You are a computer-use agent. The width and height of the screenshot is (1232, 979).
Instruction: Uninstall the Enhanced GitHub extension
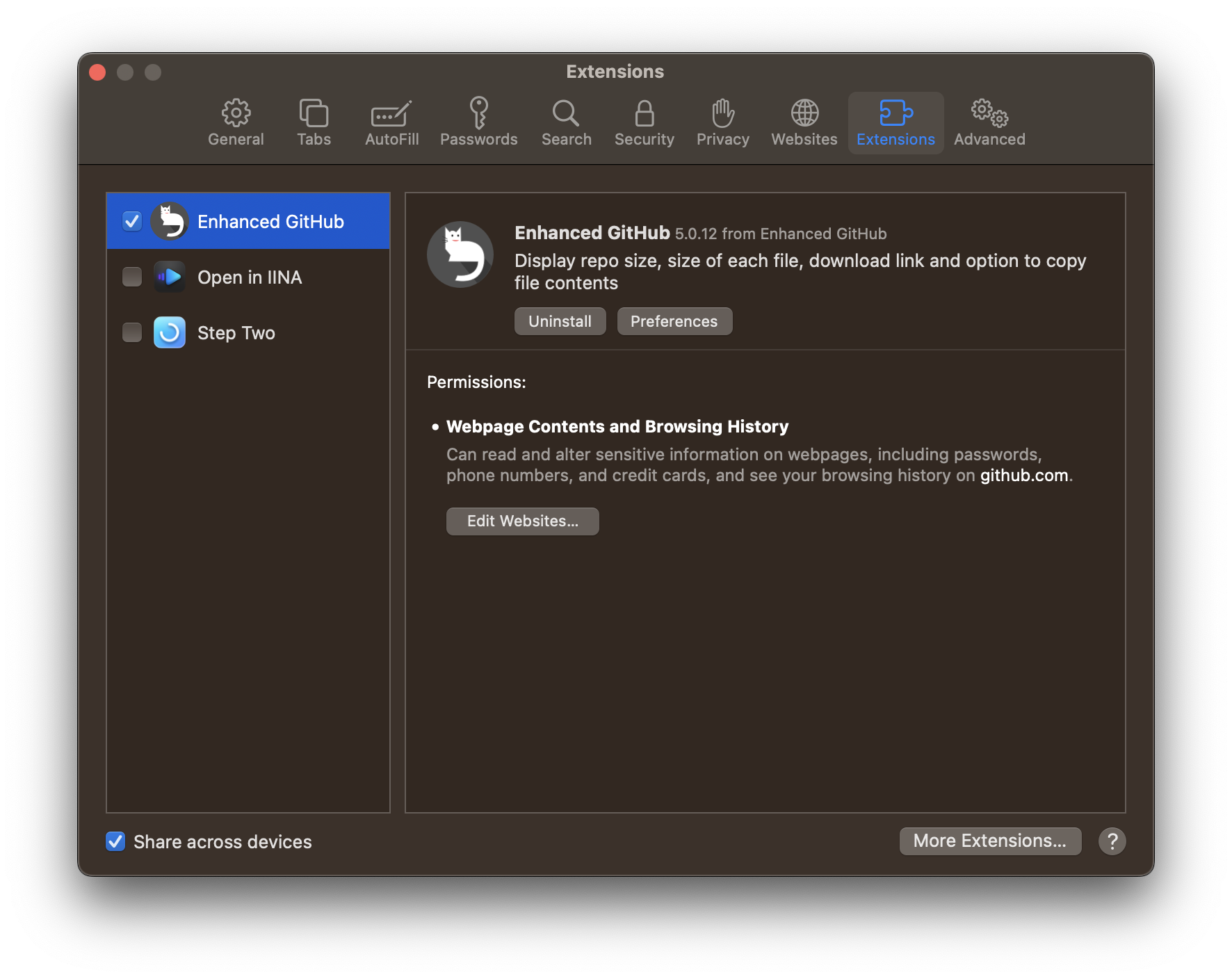click(560, 321)
